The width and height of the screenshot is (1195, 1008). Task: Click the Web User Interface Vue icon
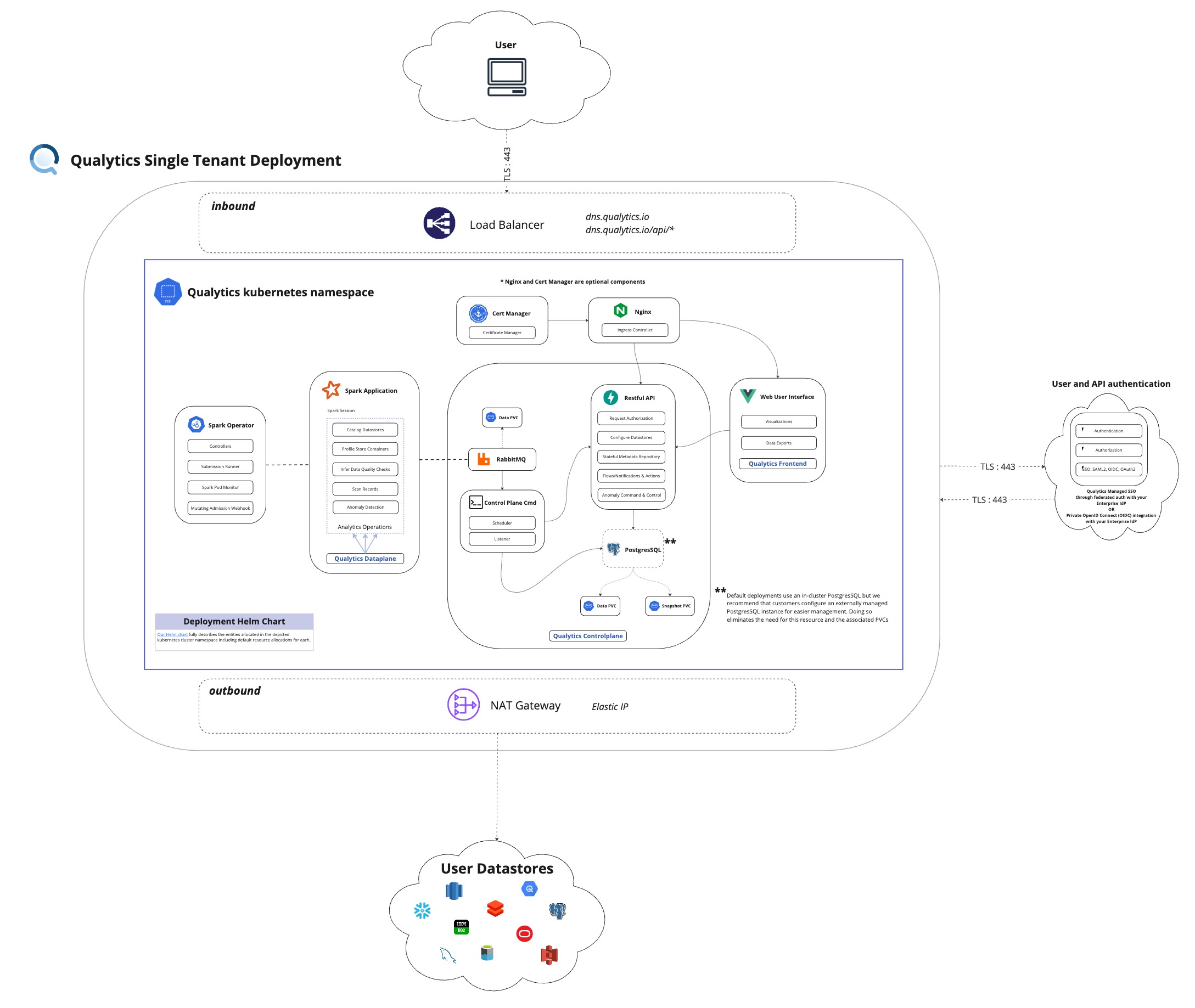point(748,396)
